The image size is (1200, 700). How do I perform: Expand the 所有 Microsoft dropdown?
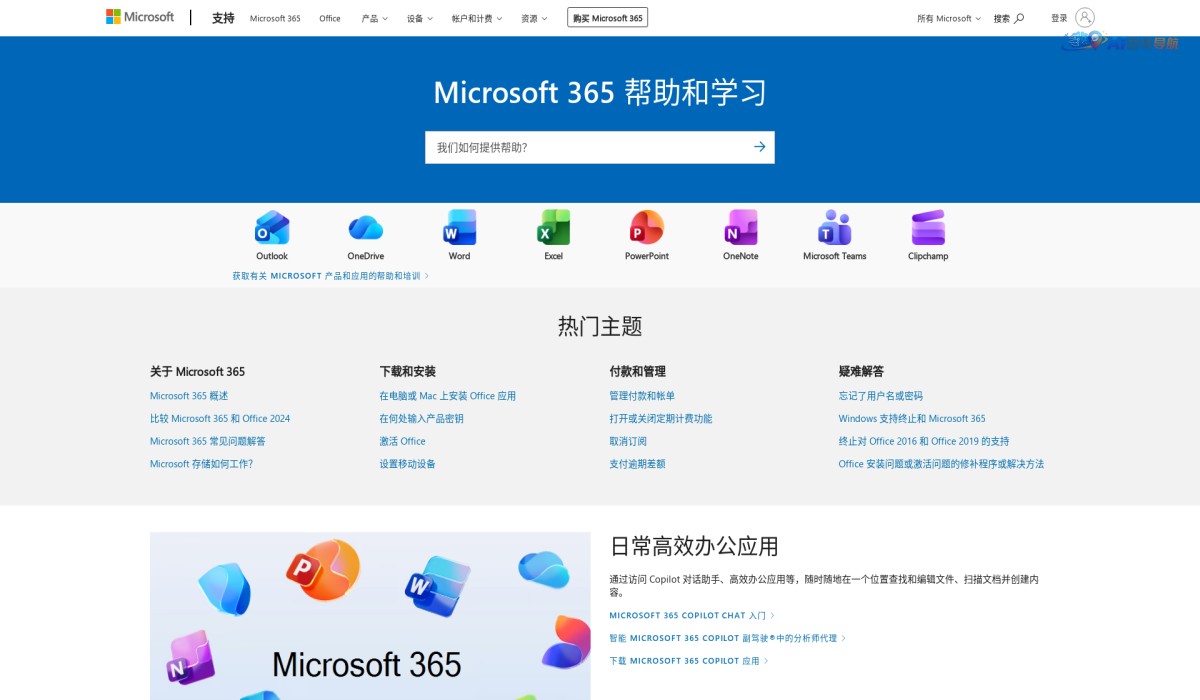(x=944, y=17)
